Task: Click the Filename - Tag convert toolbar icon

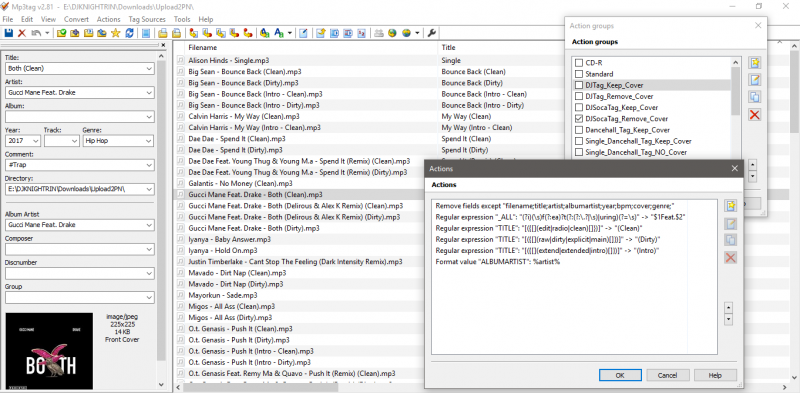Action: [x=208, y=33]
